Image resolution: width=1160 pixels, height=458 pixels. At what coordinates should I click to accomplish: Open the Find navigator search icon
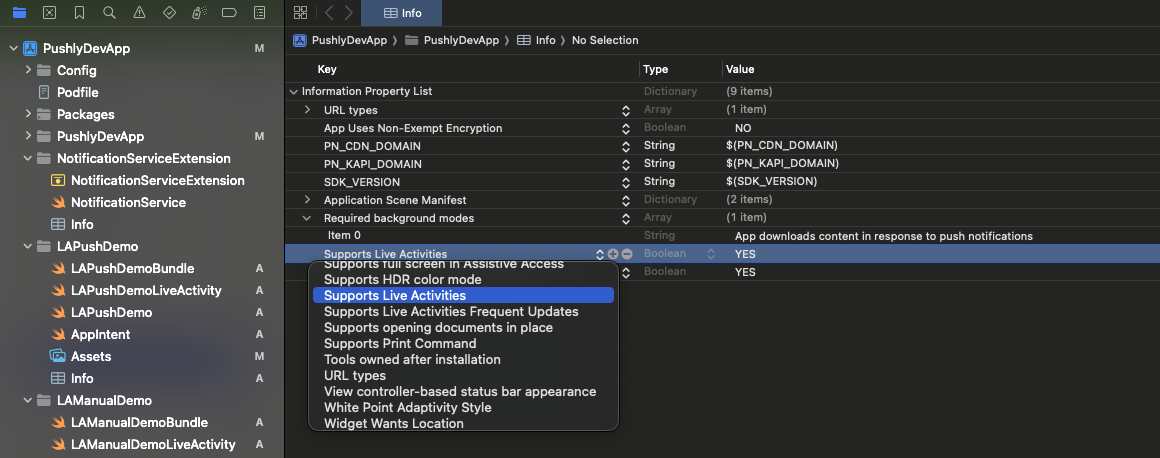coord(109,13)
